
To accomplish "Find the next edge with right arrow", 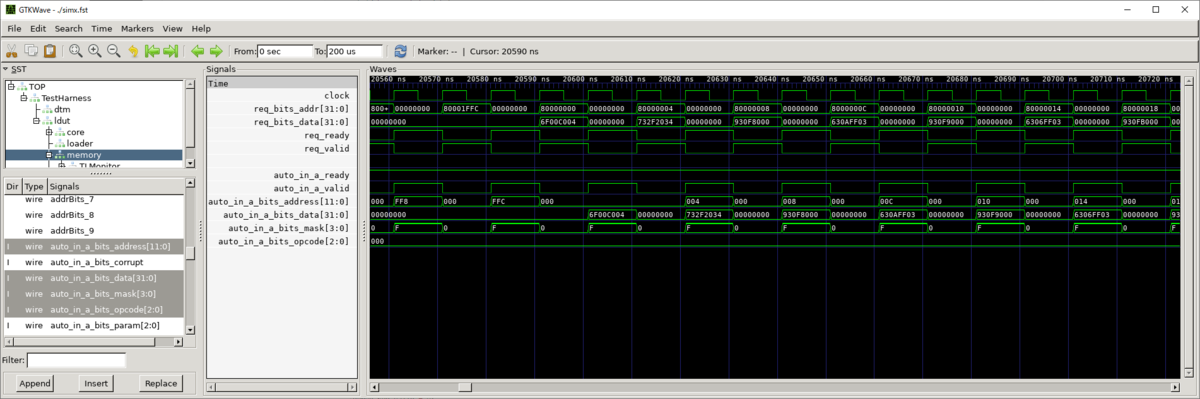I will [x=216, y=51].
